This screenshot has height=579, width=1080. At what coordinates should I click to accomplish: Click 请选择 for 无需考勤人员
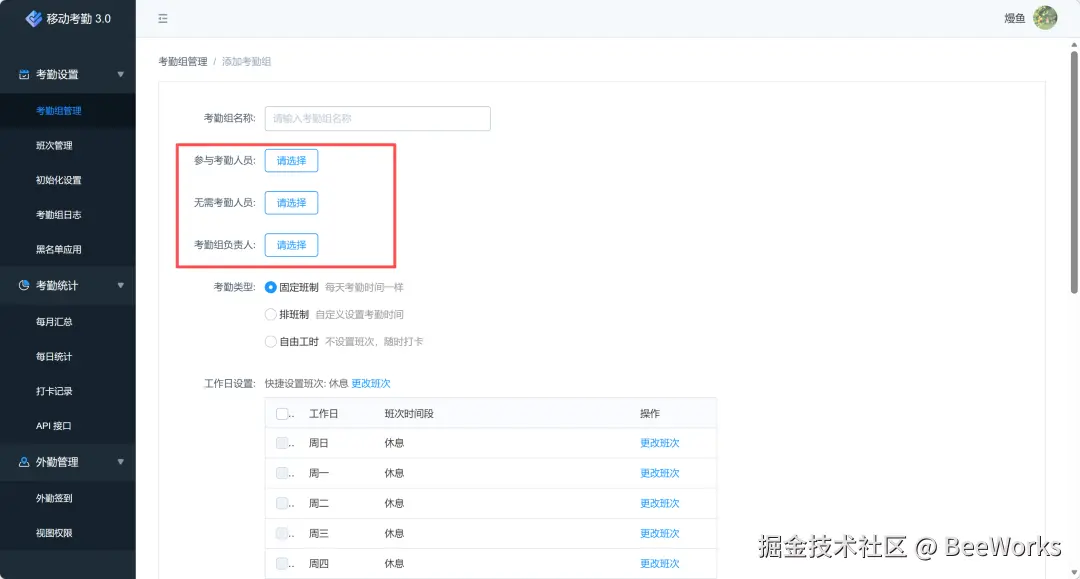tap(291, 203)
